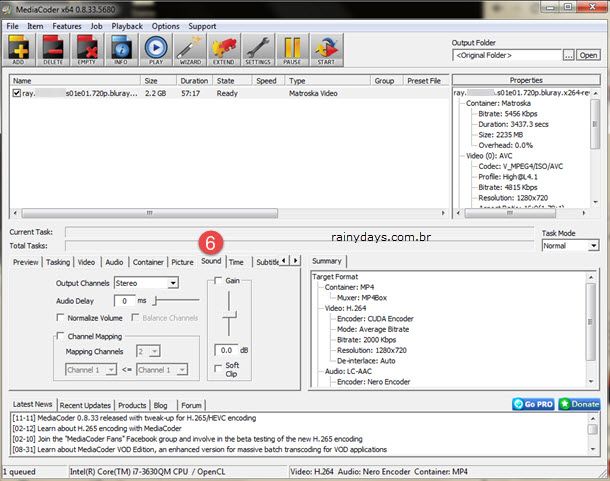
Task: Launch the WIZARD toolbar icon
Action: 190,49
